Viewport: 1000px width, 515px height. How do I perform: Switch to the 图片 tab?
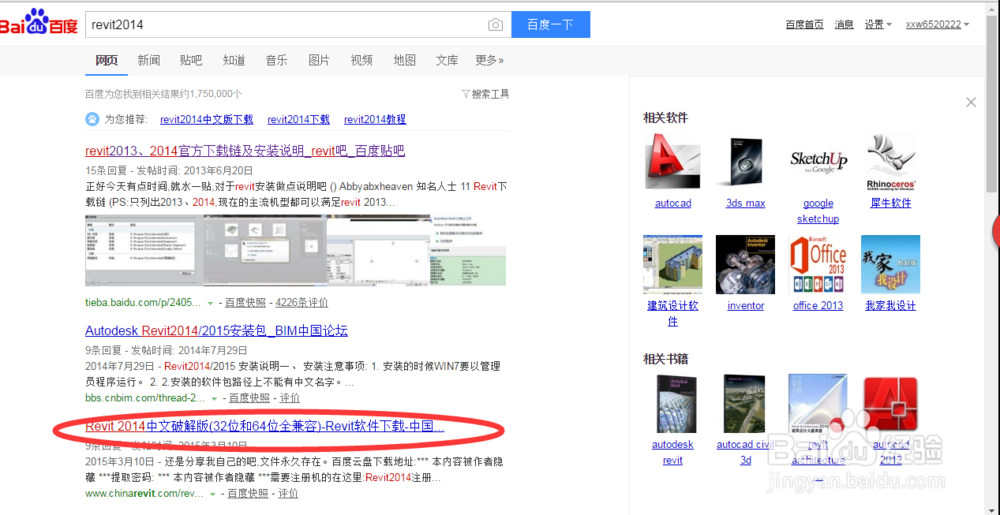(319, 61)
